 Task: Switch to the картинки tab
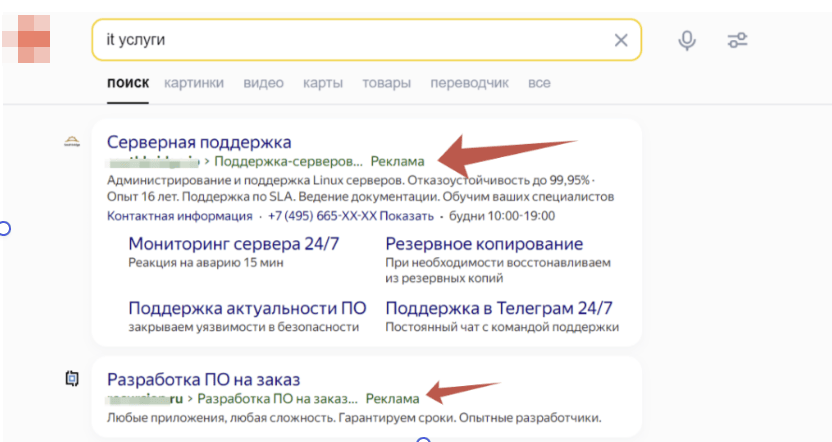tap(194, 83)
